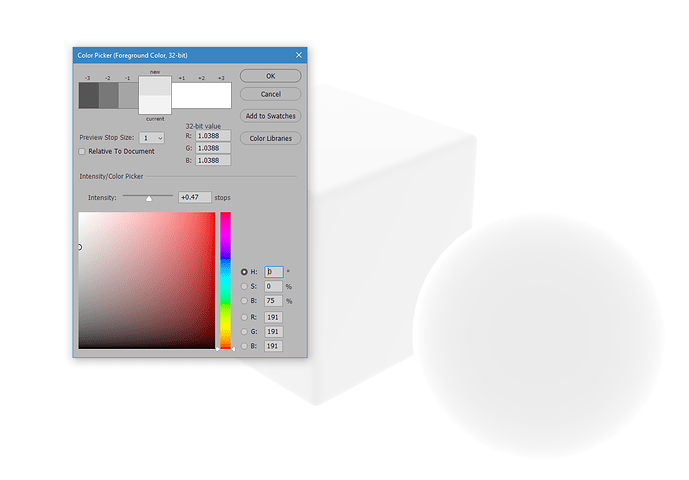This screenshot has height=480, width=689.
Task: Click the 32-bit R value field
Action: coord(213,136)
